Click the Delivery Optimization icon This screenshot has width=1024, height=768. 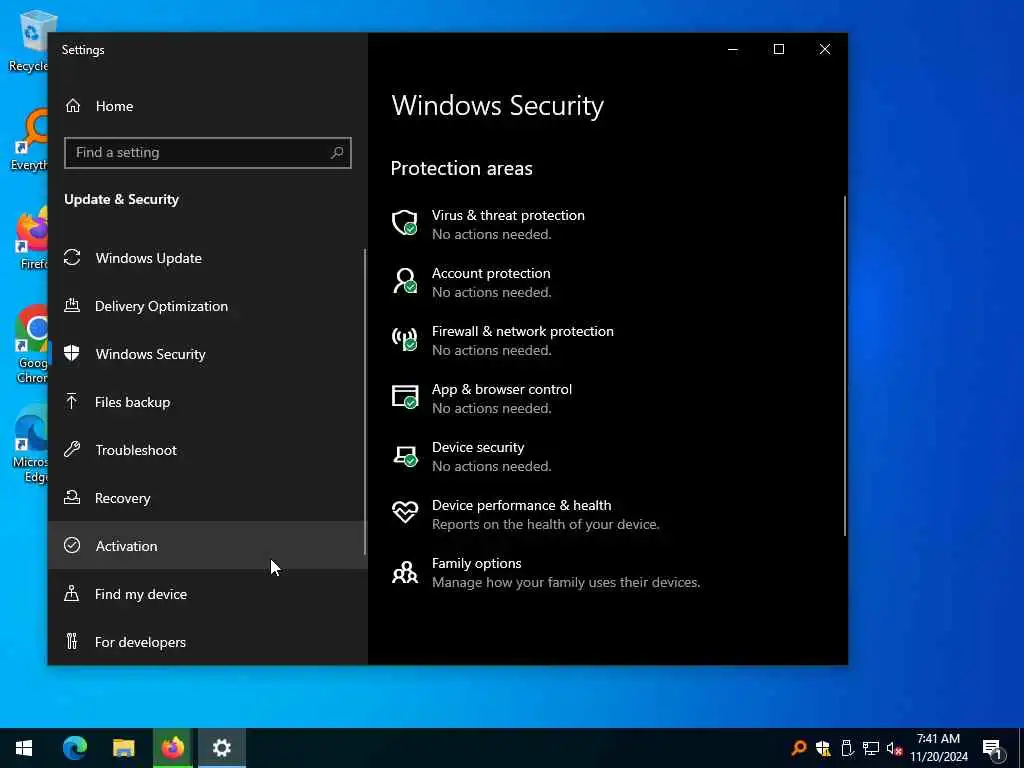click(x=72, y=306)
